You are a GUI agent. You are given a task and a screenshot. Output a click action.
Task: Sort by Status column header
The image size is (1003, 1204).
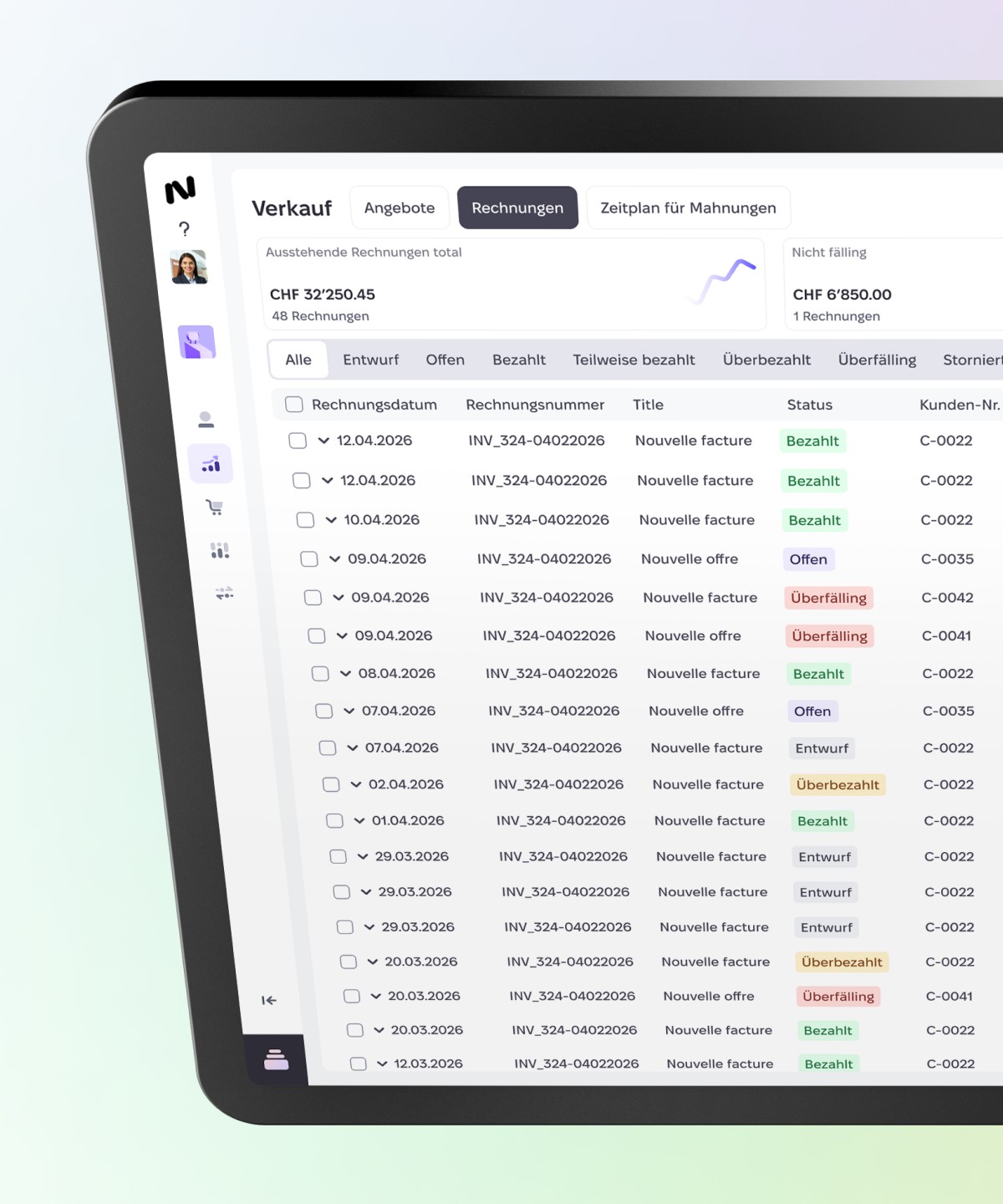tap(809, 405)
